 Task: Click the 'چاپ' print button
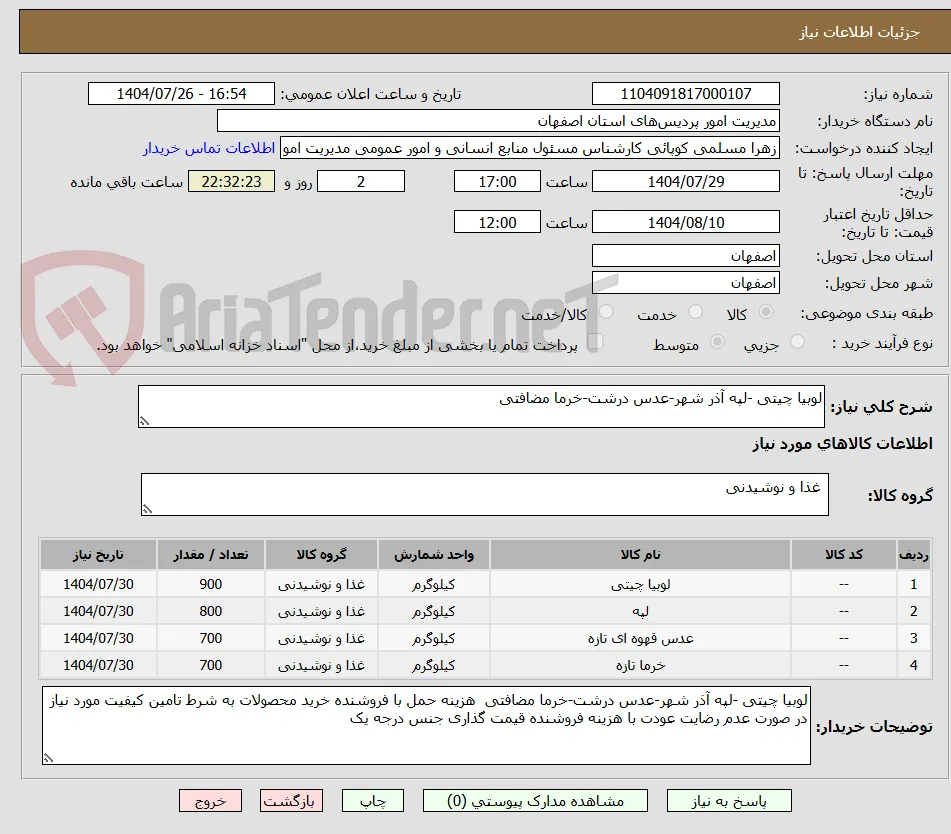(x=372, y=801)
